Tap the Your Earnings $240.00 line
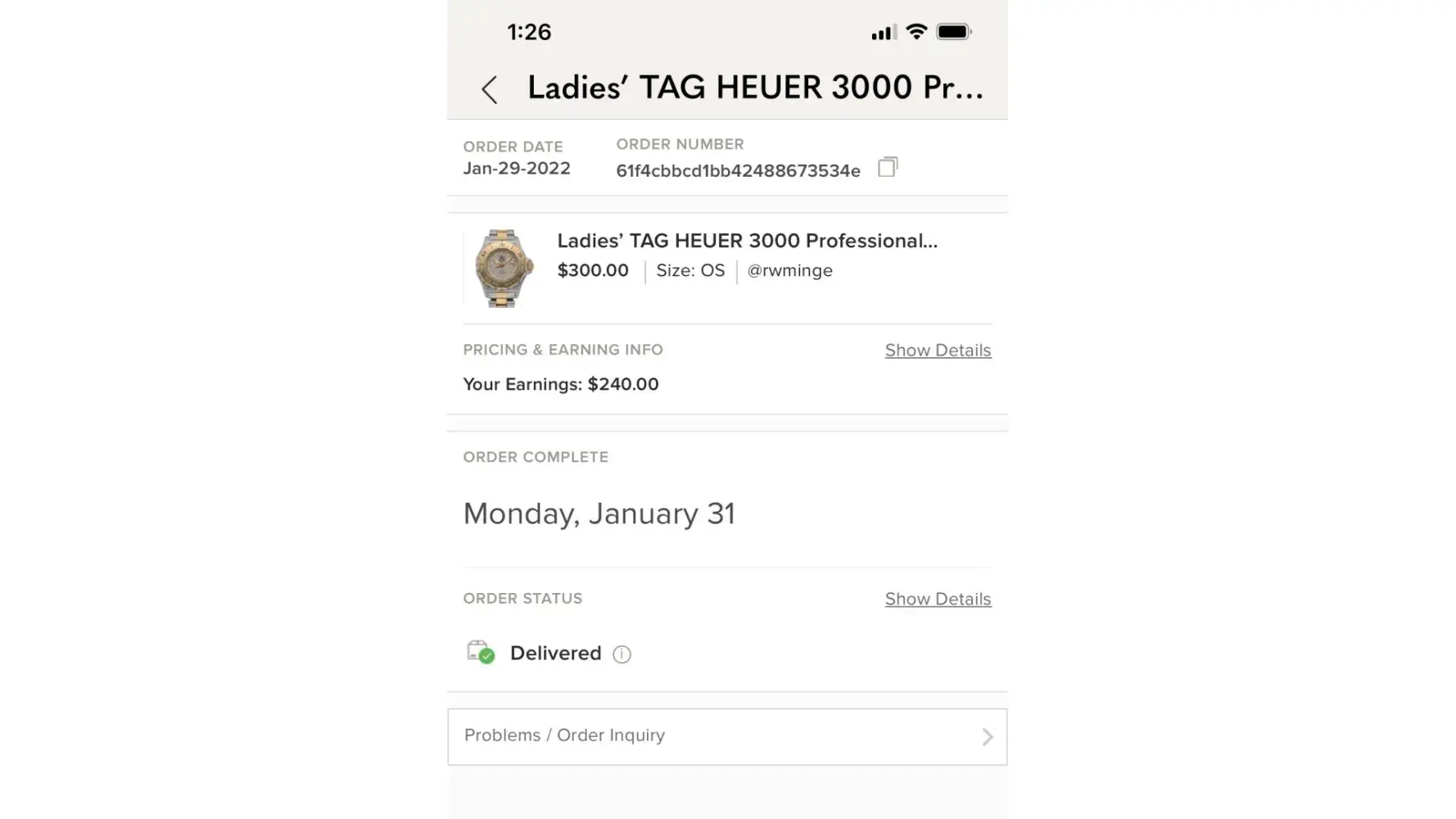 pos(561,384)
